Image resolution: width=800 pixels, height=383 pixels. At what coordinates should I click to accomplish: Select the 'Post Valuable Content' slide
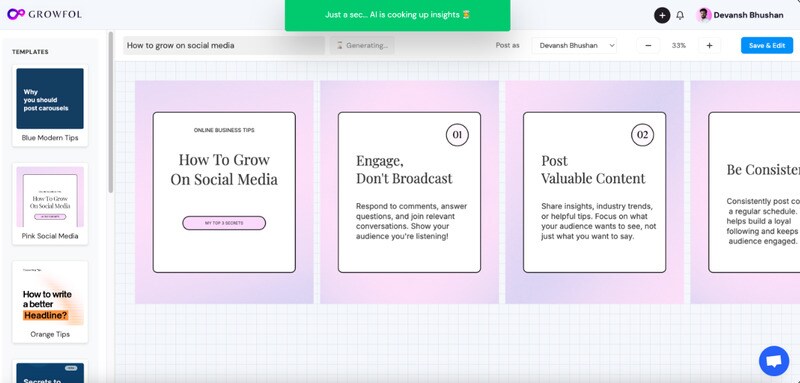pyautogui.click(x=594, y=192)
